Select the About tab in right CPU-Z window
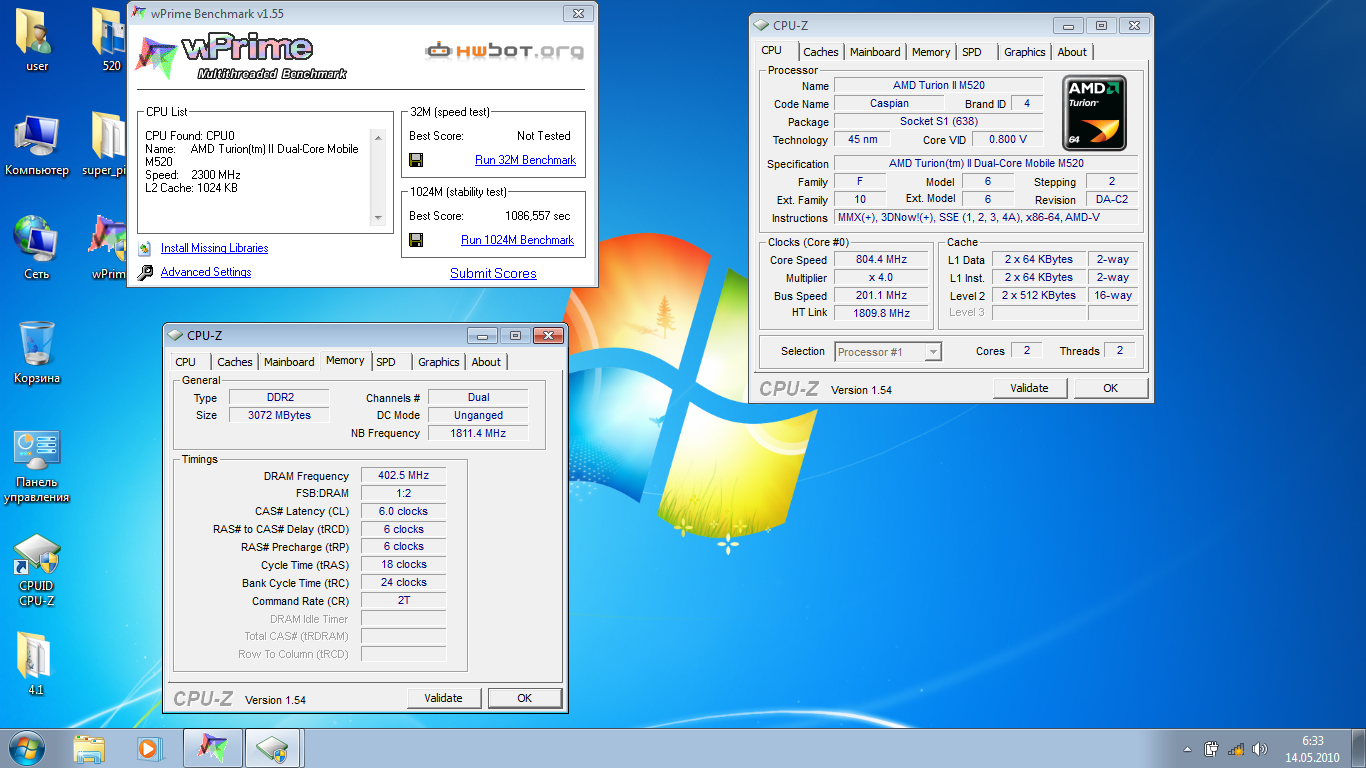The image size is (1366, 768). (1072, 52)
